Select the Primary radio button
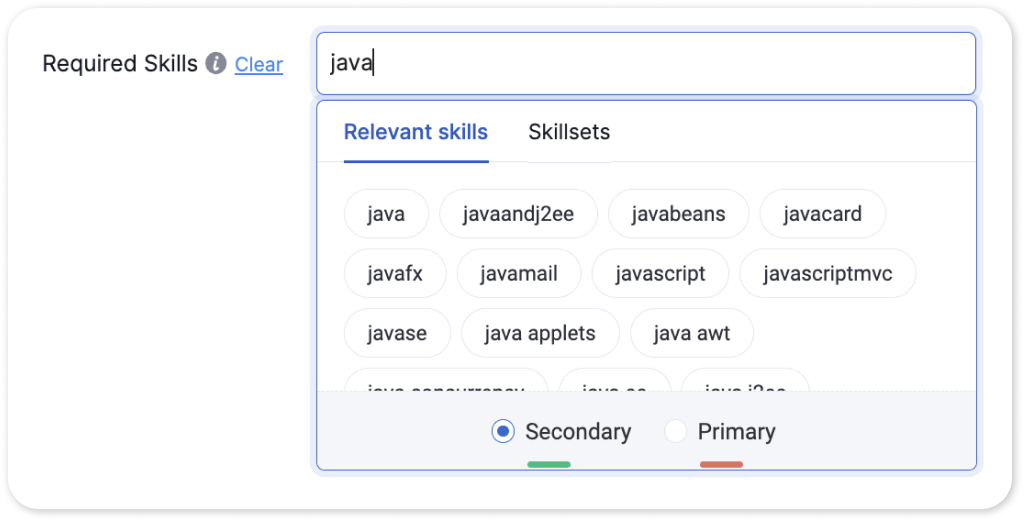The width and height of the screenshot is (1024, 522). (x=675, y=432)
